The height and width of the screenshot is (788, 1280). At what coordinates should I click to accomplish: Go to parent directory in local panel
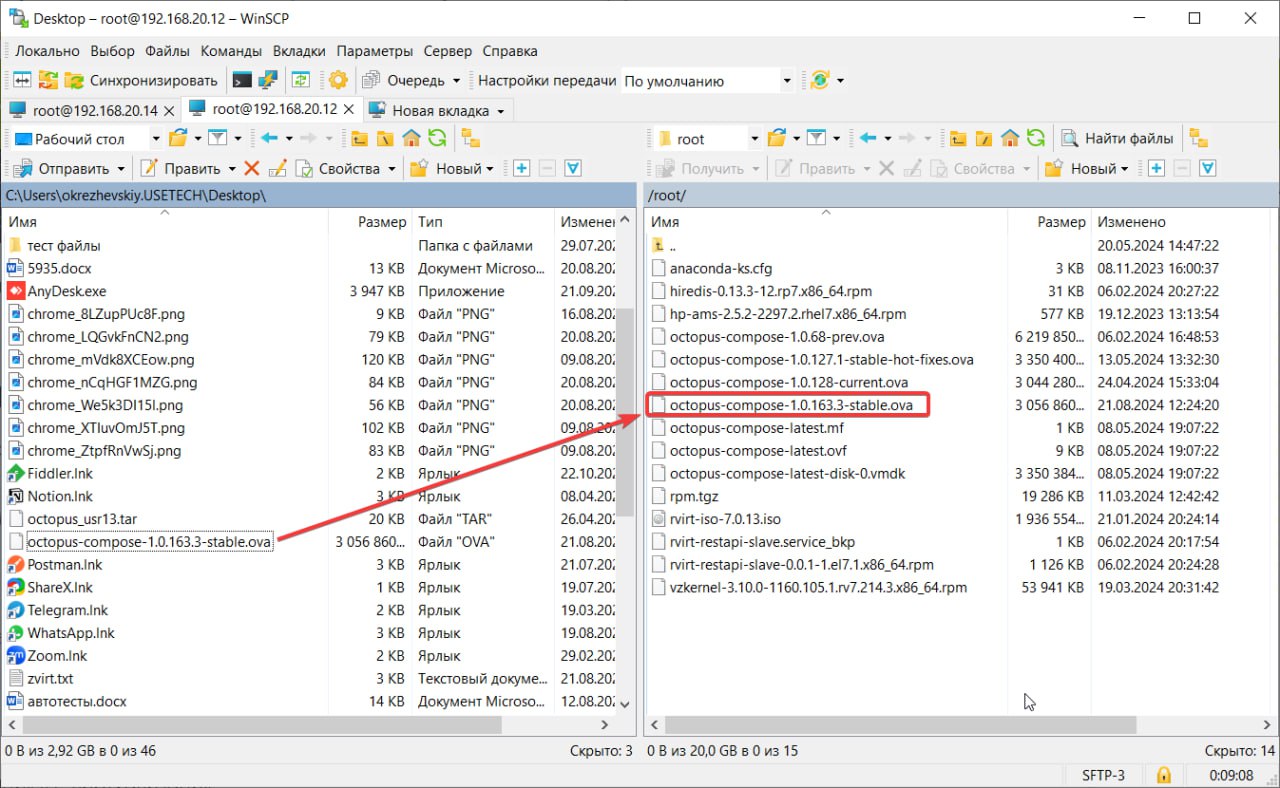pos(359,138)
